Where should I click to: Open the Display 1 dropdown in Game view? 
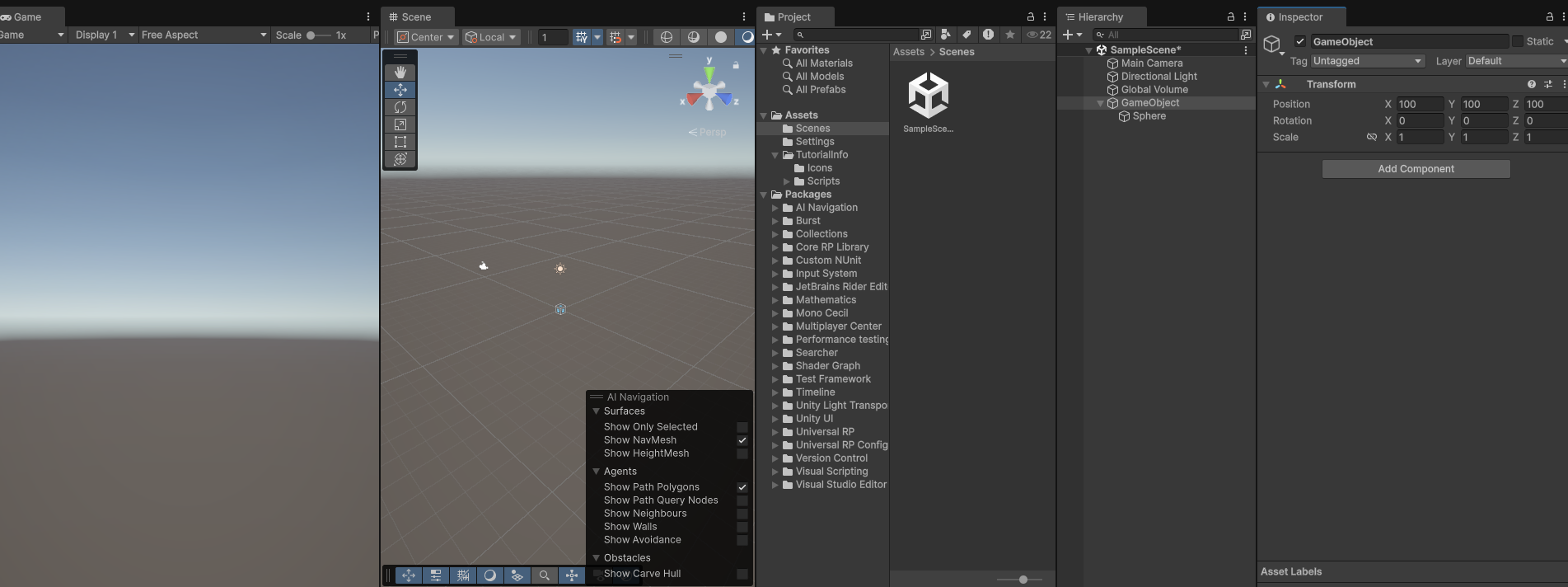click(105, 35)
